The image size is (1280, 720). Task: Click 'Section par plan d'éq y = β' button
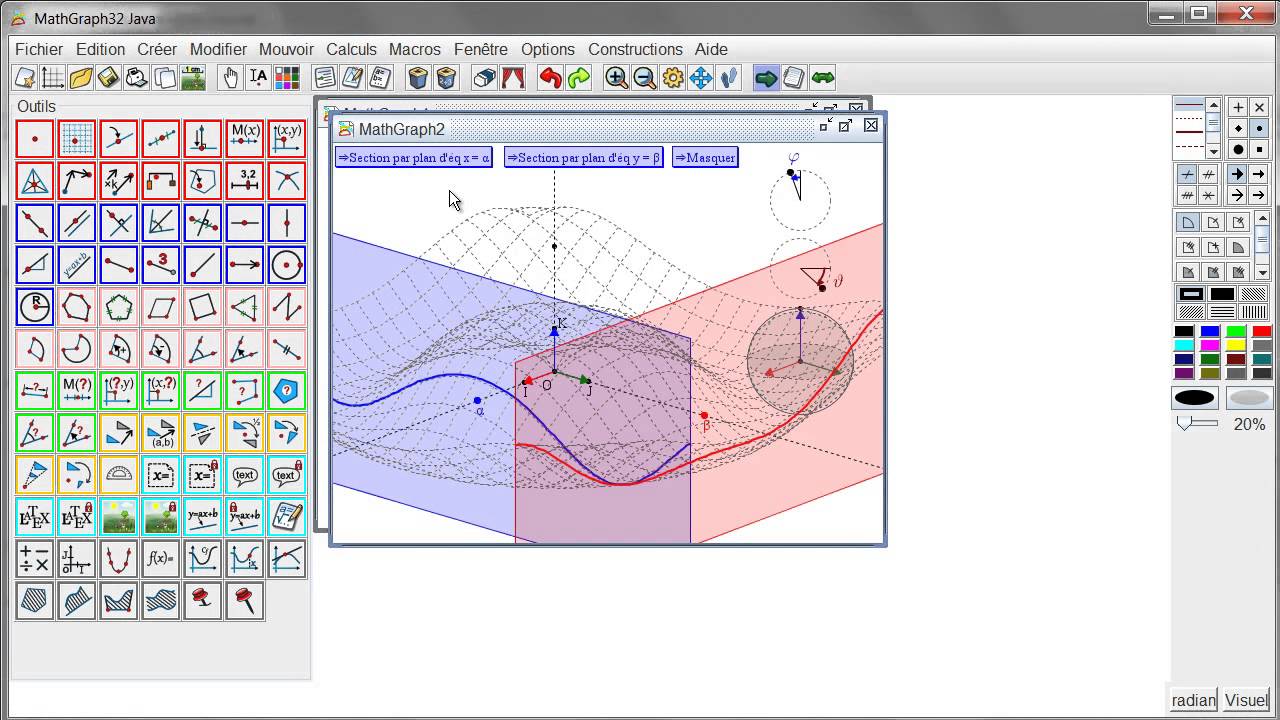click(x=583, y=157)
